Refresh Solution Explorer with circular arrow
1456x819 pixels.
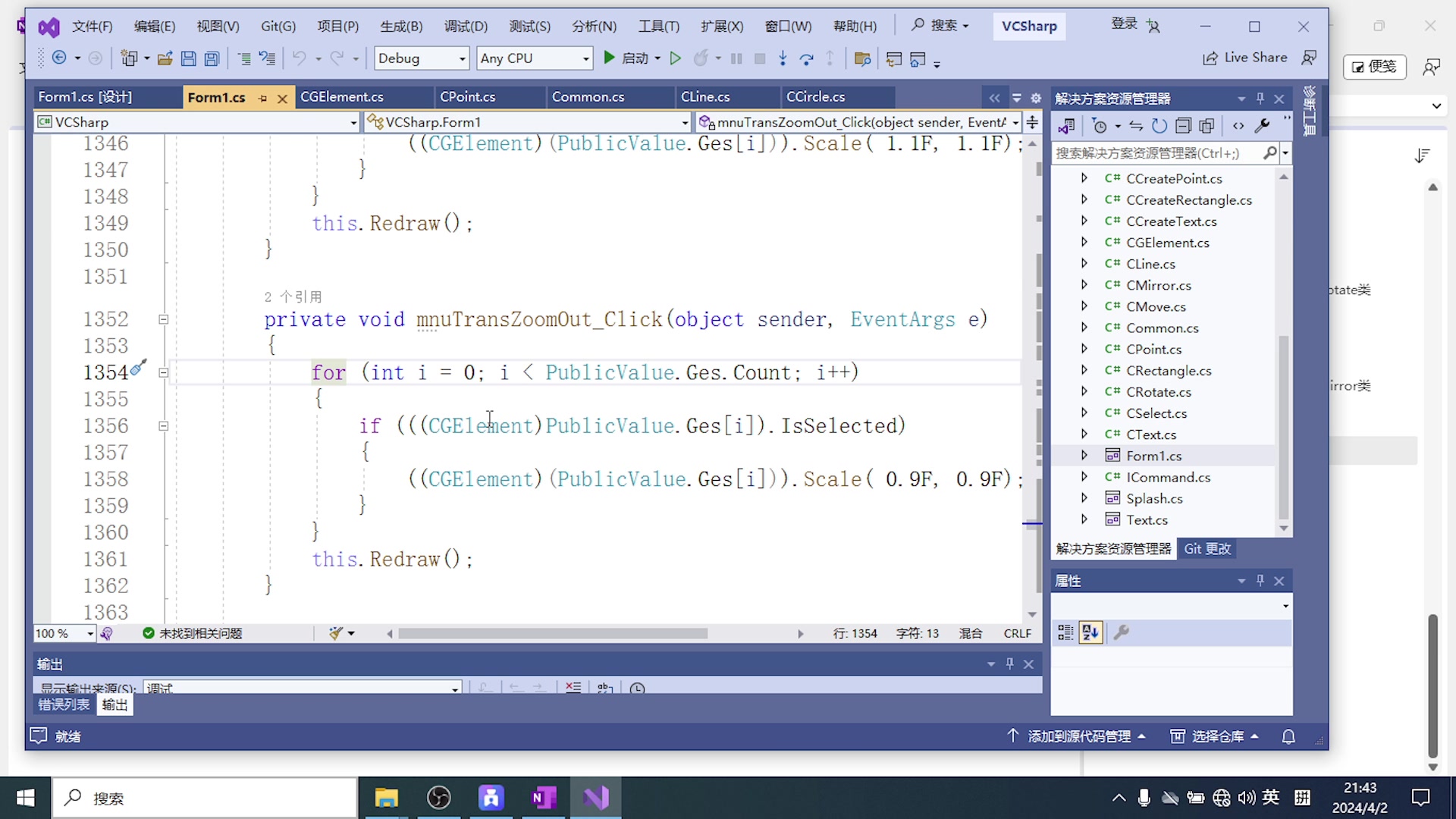pyautogui.click(x=1159, y=126)
